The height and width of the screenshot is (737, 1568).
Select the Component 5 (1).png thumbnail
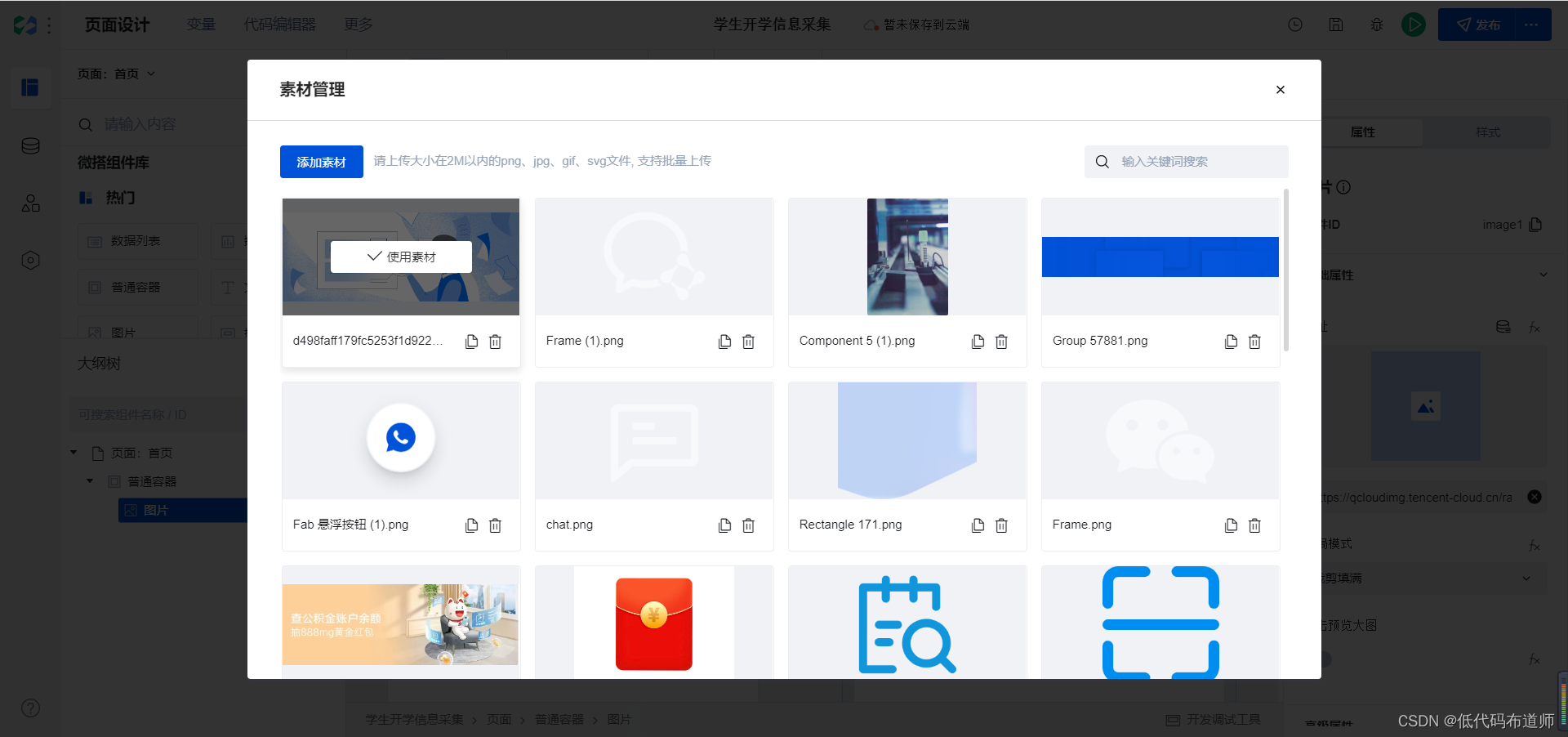click(907, 257)
